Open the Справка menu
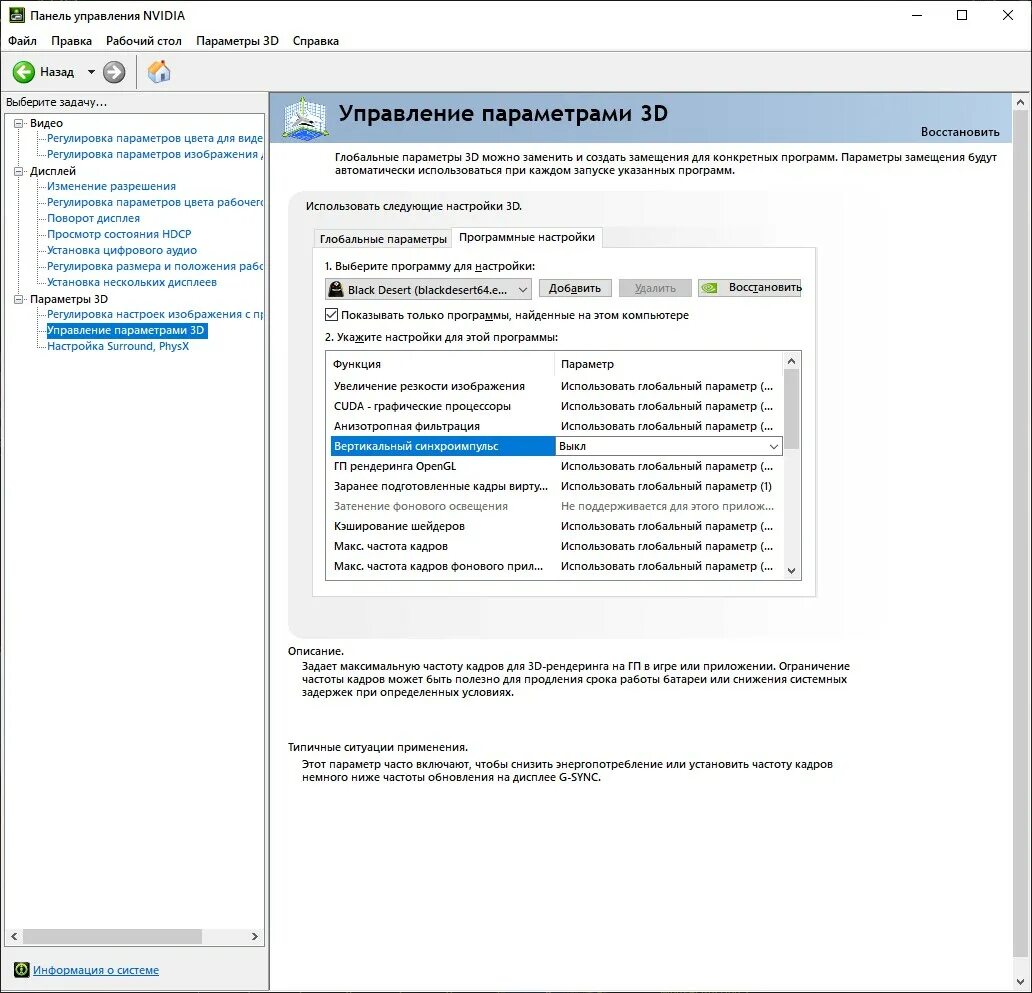This screenshot has width=1032, height=993. pos(315,41)
